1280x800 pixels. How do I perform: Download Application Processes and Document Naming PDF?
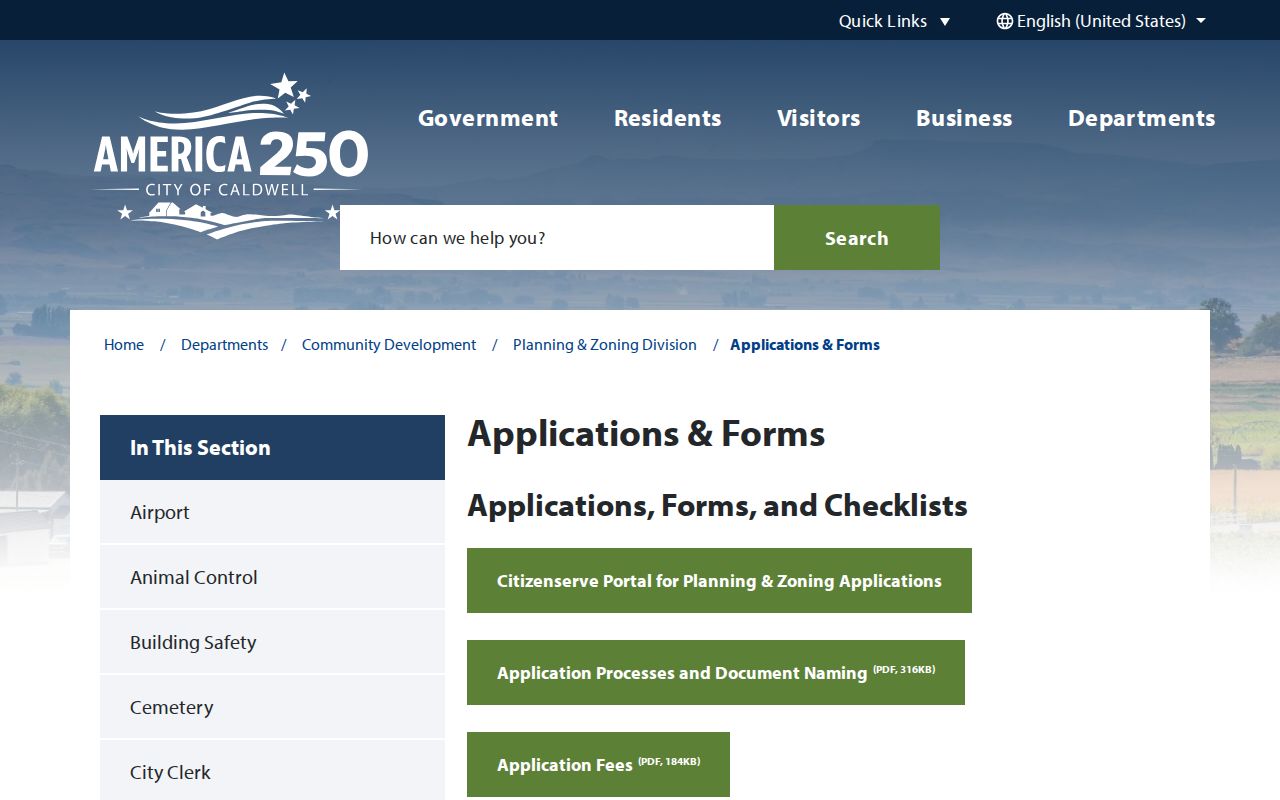click(716, 673)
